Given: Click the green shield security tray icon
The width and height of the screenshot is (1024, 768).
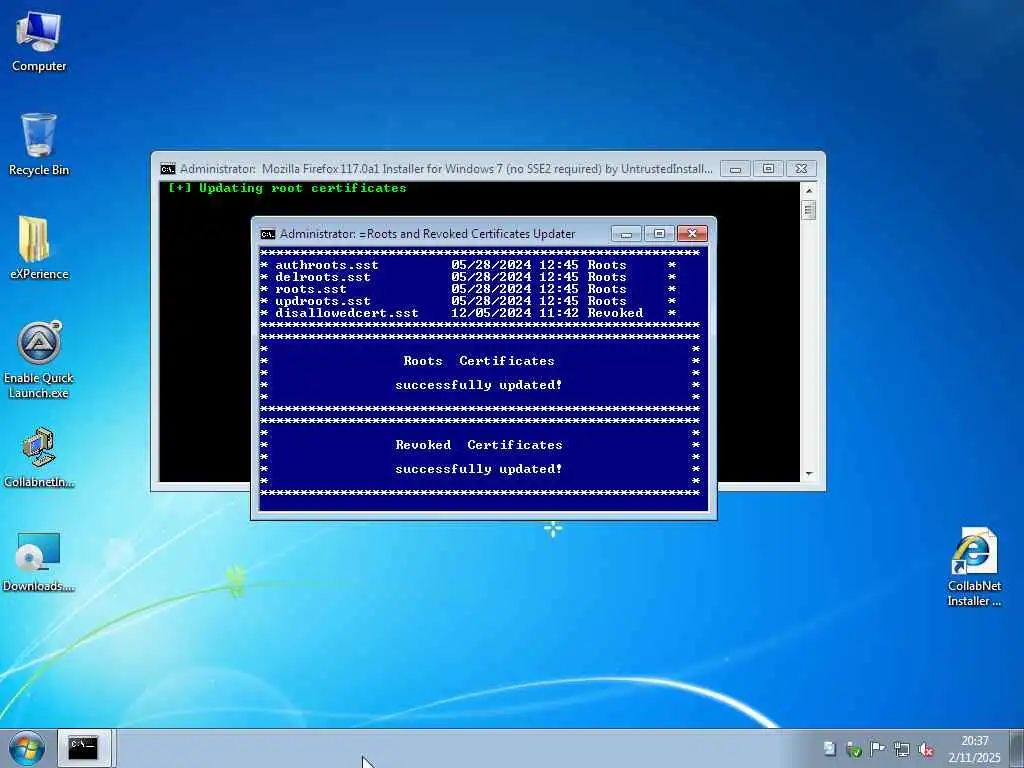Looking at the screenshot, I should pos(854,749).
